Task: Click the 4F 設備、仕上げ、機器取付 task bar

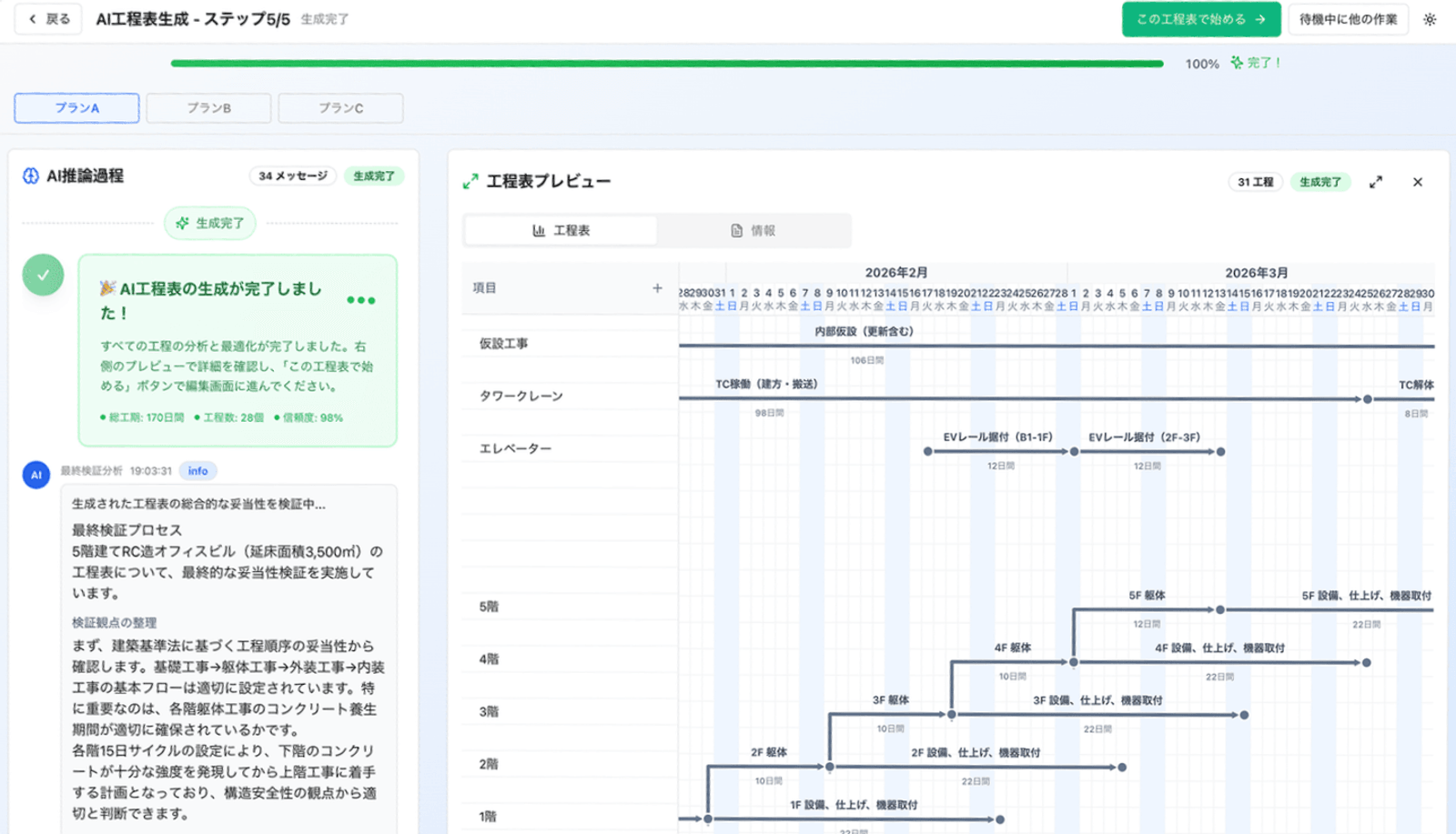Action: coord(1220,663)
